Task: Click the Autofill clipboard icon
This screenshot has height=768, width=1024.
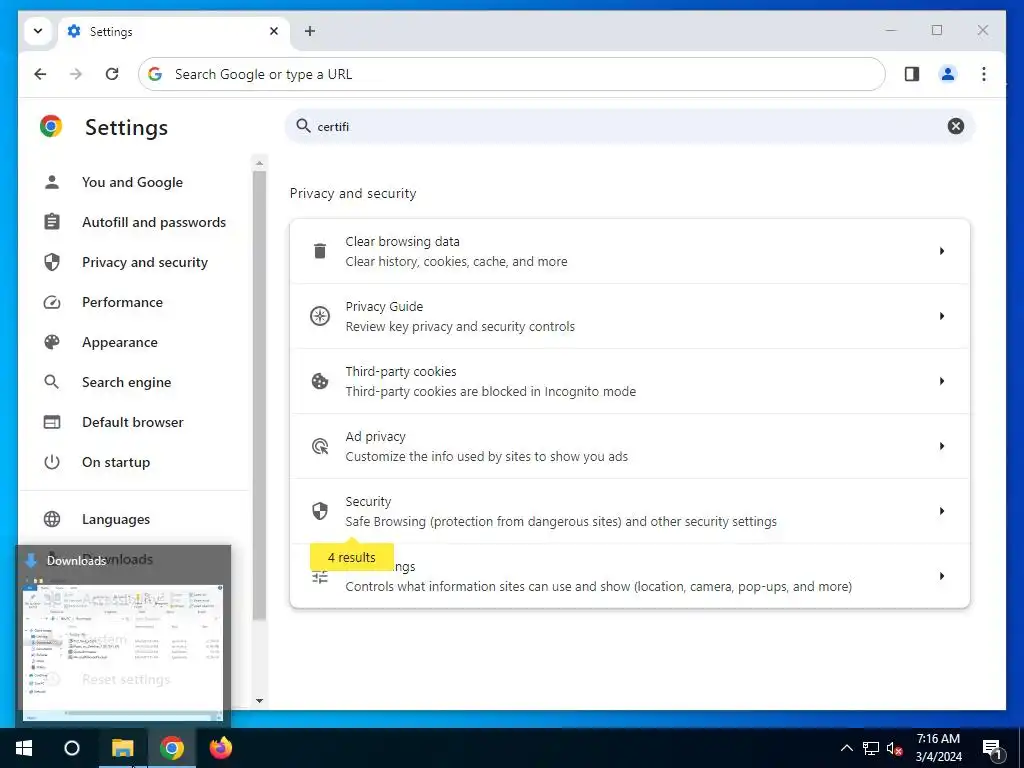Action: click(x=52, y=222)
